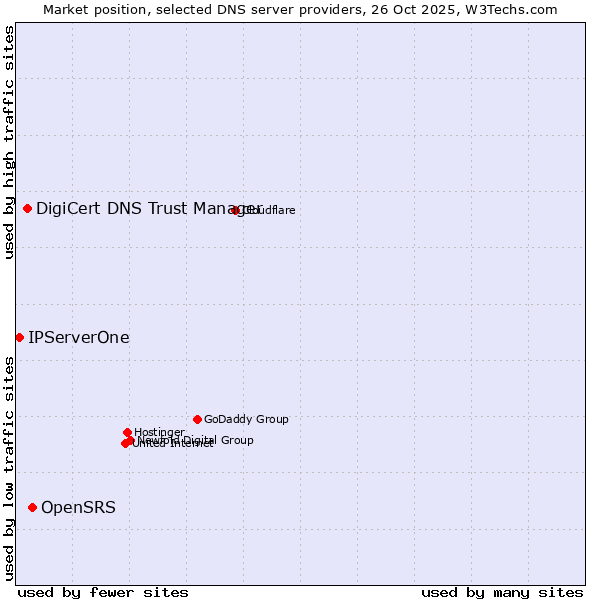Click the GoDaddy Group label
This screenshot has width=600, height=600.
pos(246,419)
